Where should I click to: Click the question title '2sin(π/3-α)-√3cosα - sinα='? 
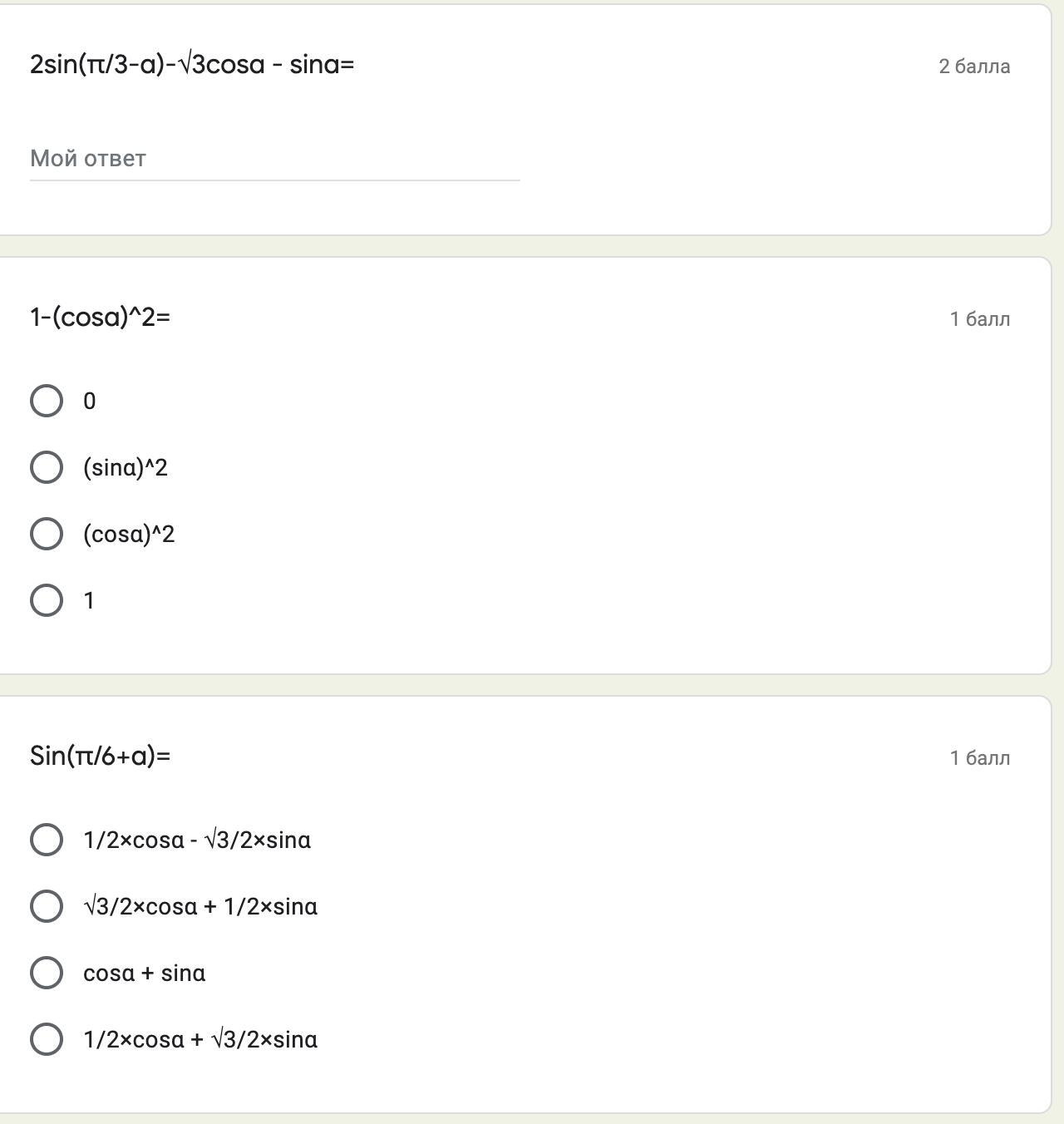coord(192,64)
